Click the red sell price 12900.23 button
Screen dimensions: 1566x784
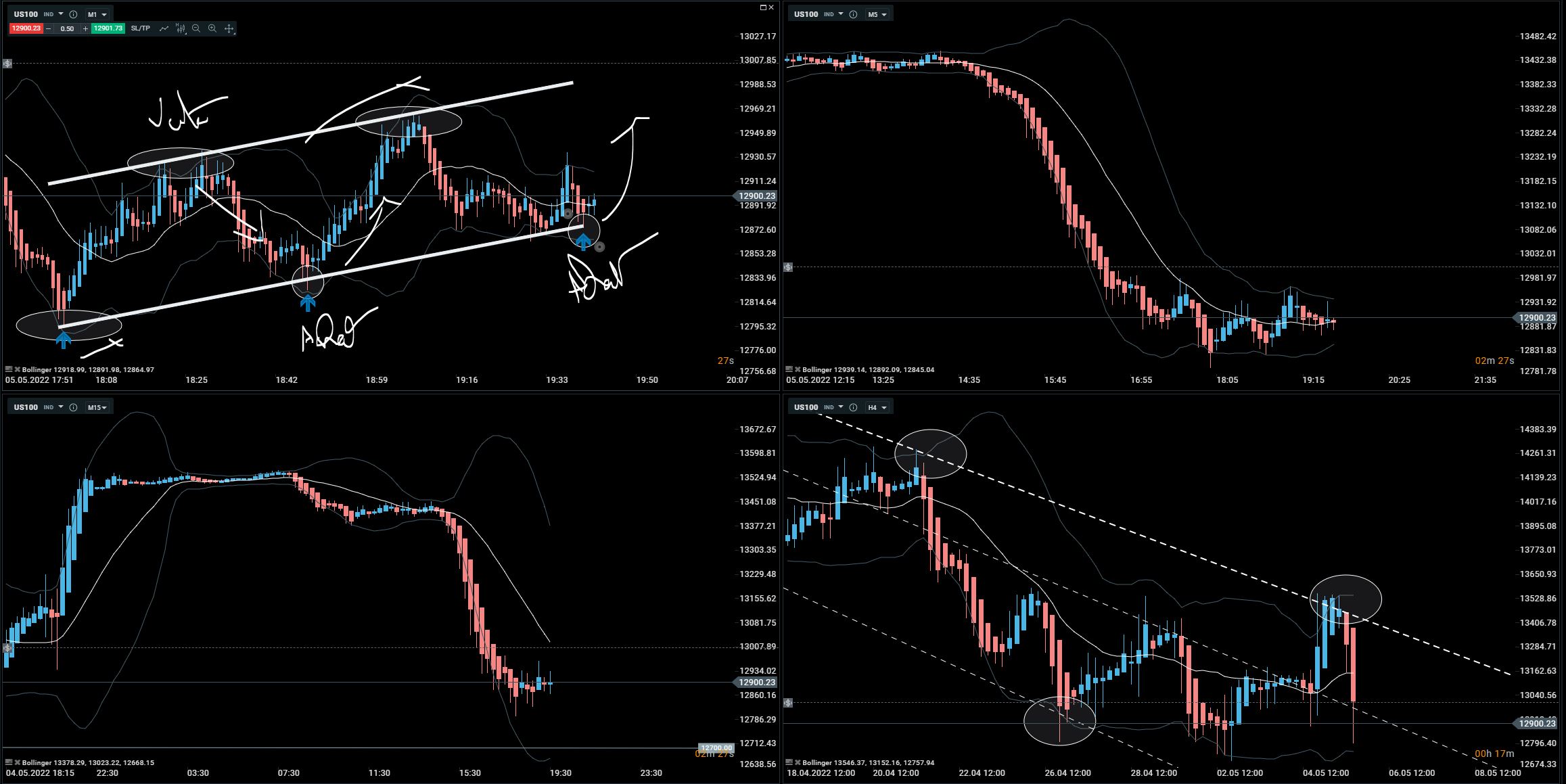coord(26,28)
